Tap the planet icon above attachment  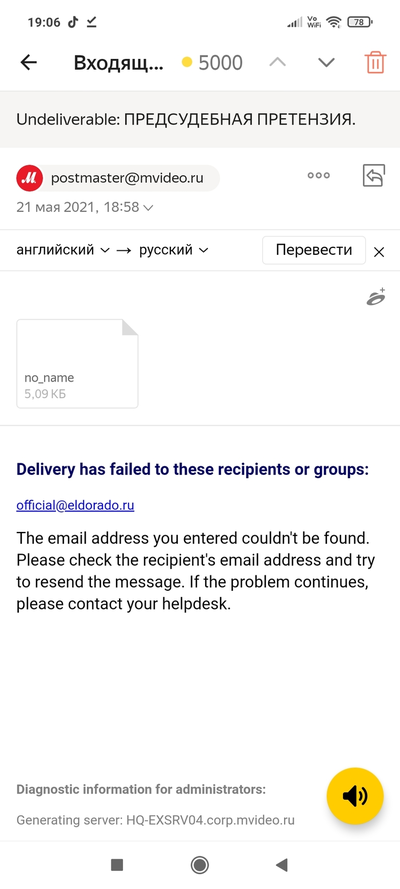[x=376, y=297]
